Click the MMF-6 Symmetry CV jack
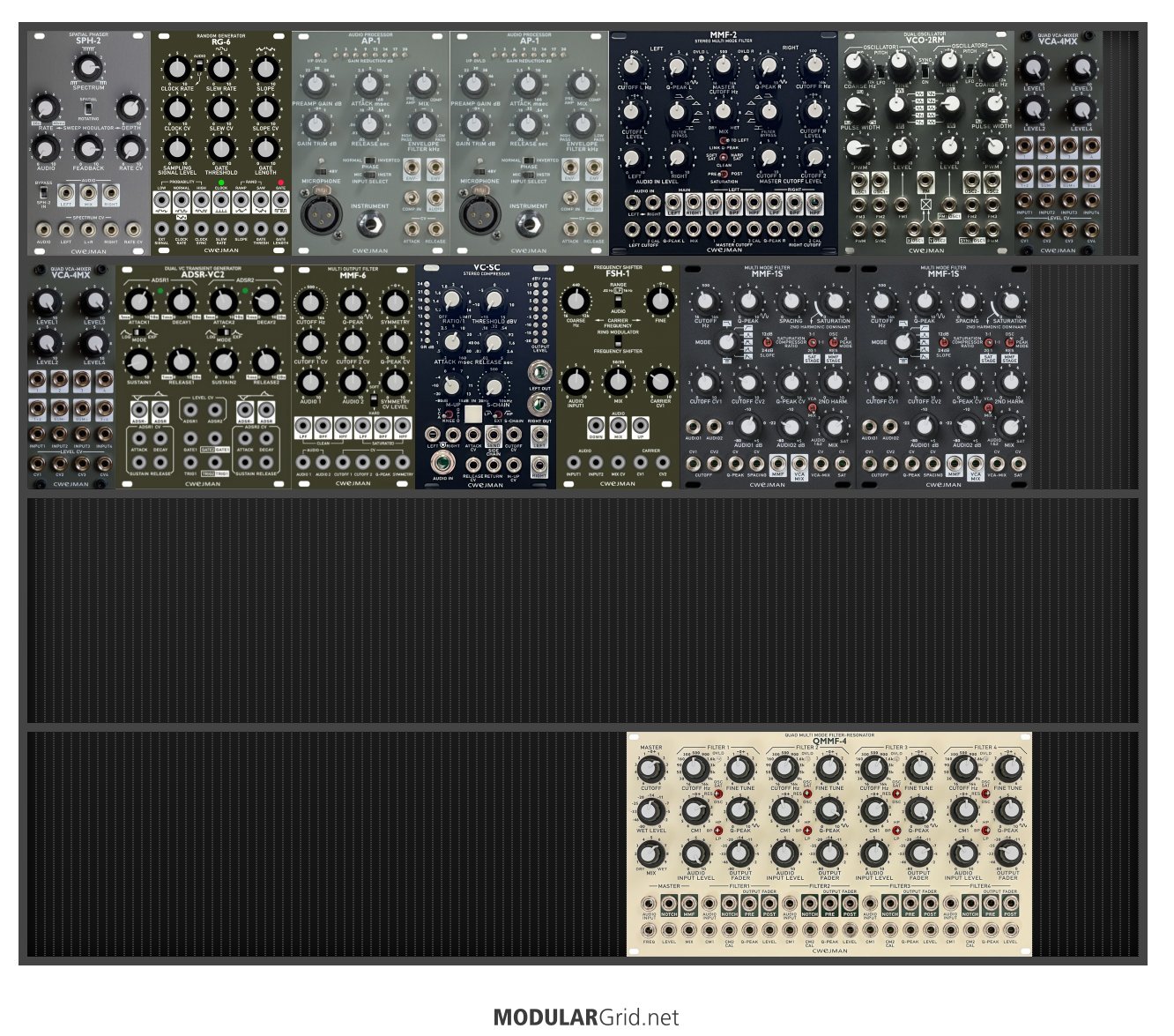The height and width of the screenshot is (1036, 1174). coord(404,462)
